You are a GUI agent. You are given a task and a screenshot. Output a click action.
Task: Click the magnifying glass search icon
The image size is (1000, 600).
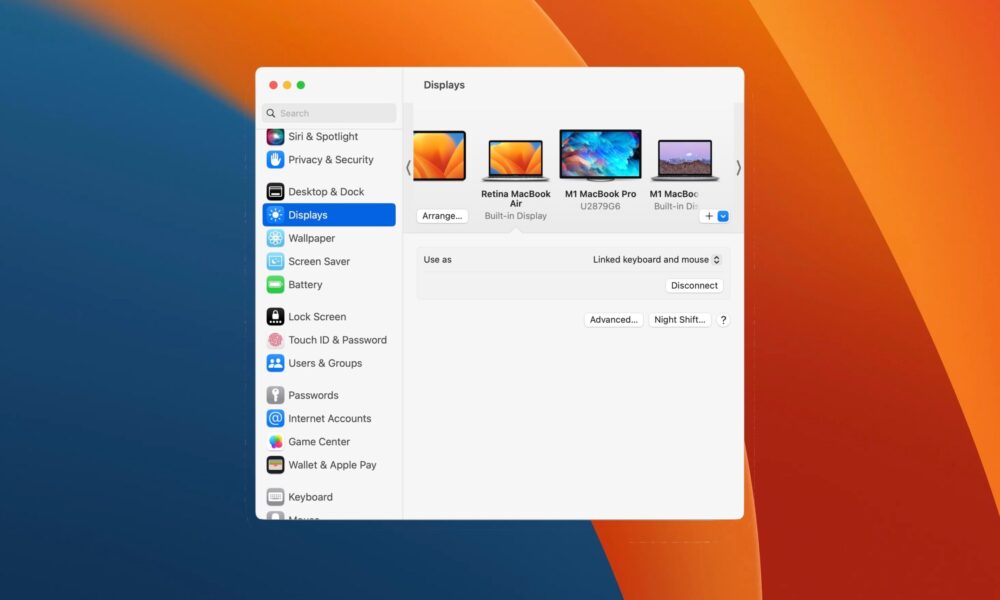click(x=271, y=113)
